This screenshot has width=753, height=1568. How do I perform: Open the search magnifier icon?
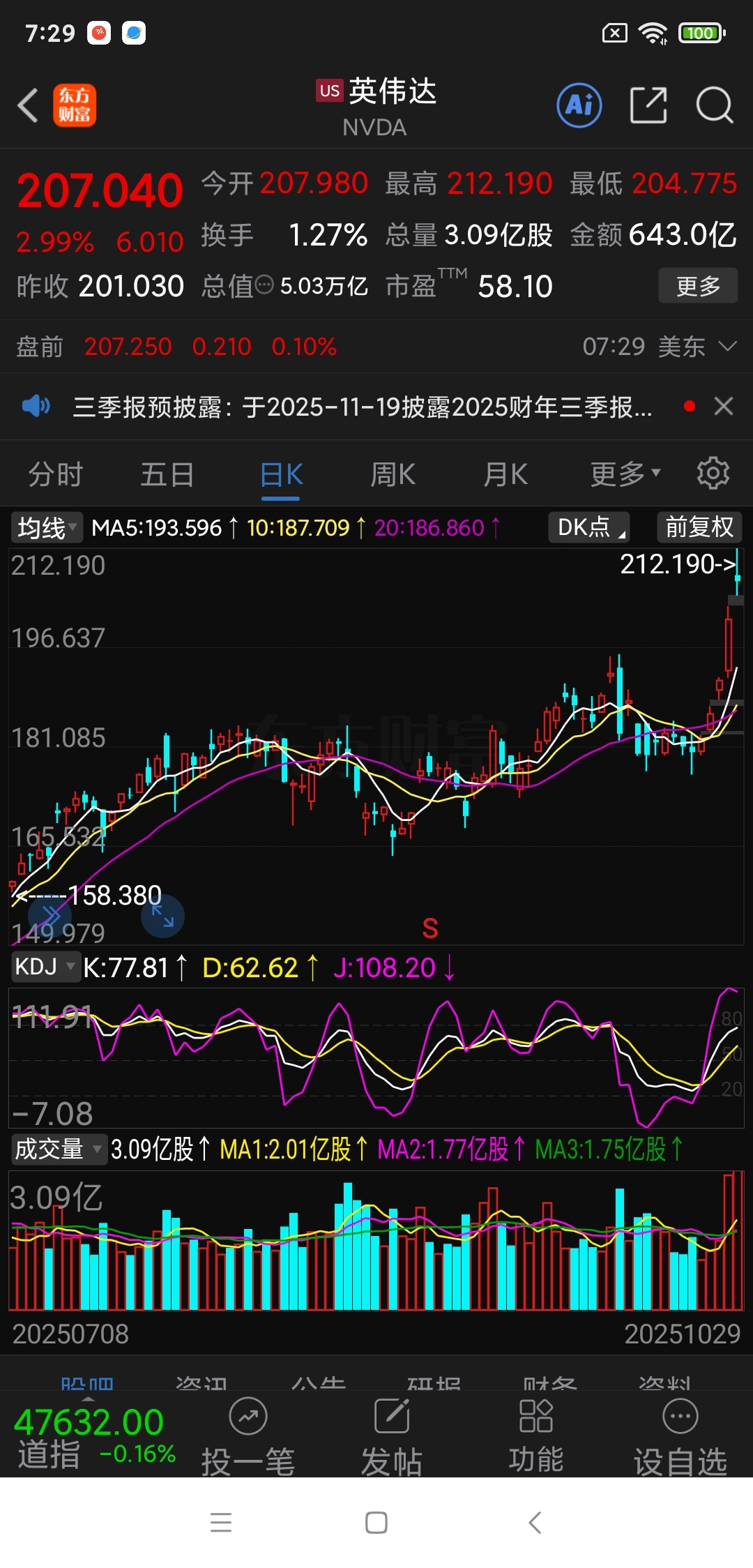(715, 105)
